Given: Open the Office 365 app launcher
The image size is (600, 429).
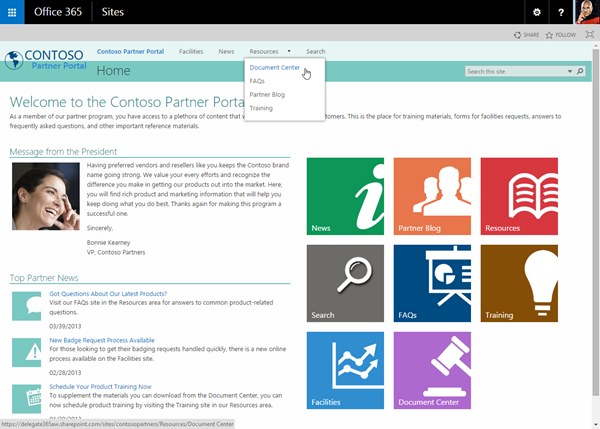Looking at the screenshot, I should tap(12, 12).
